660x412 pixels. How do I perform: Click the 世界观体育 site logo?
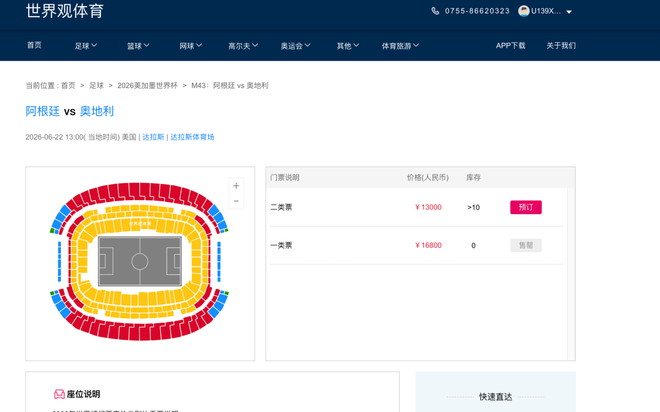click(65, 12)
